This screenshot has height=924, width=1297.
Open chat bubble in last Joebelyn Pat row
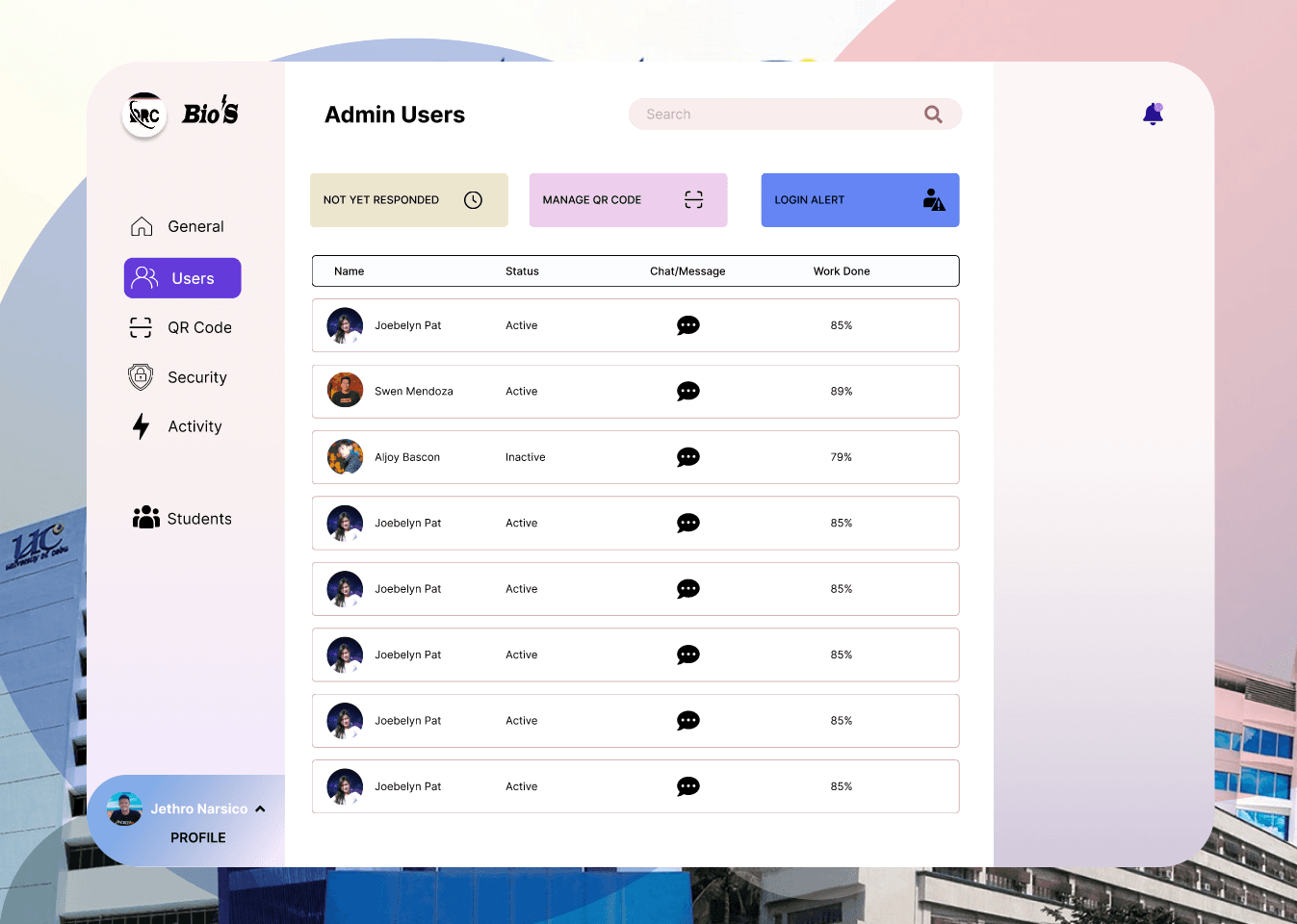688,786
